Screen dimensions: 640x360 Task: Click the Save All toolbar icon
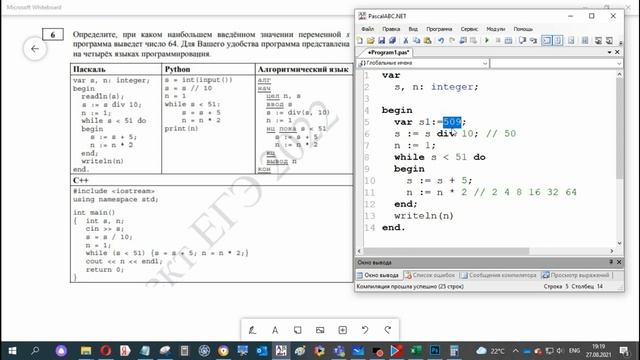pyautogui.click(x=392, y=40)
